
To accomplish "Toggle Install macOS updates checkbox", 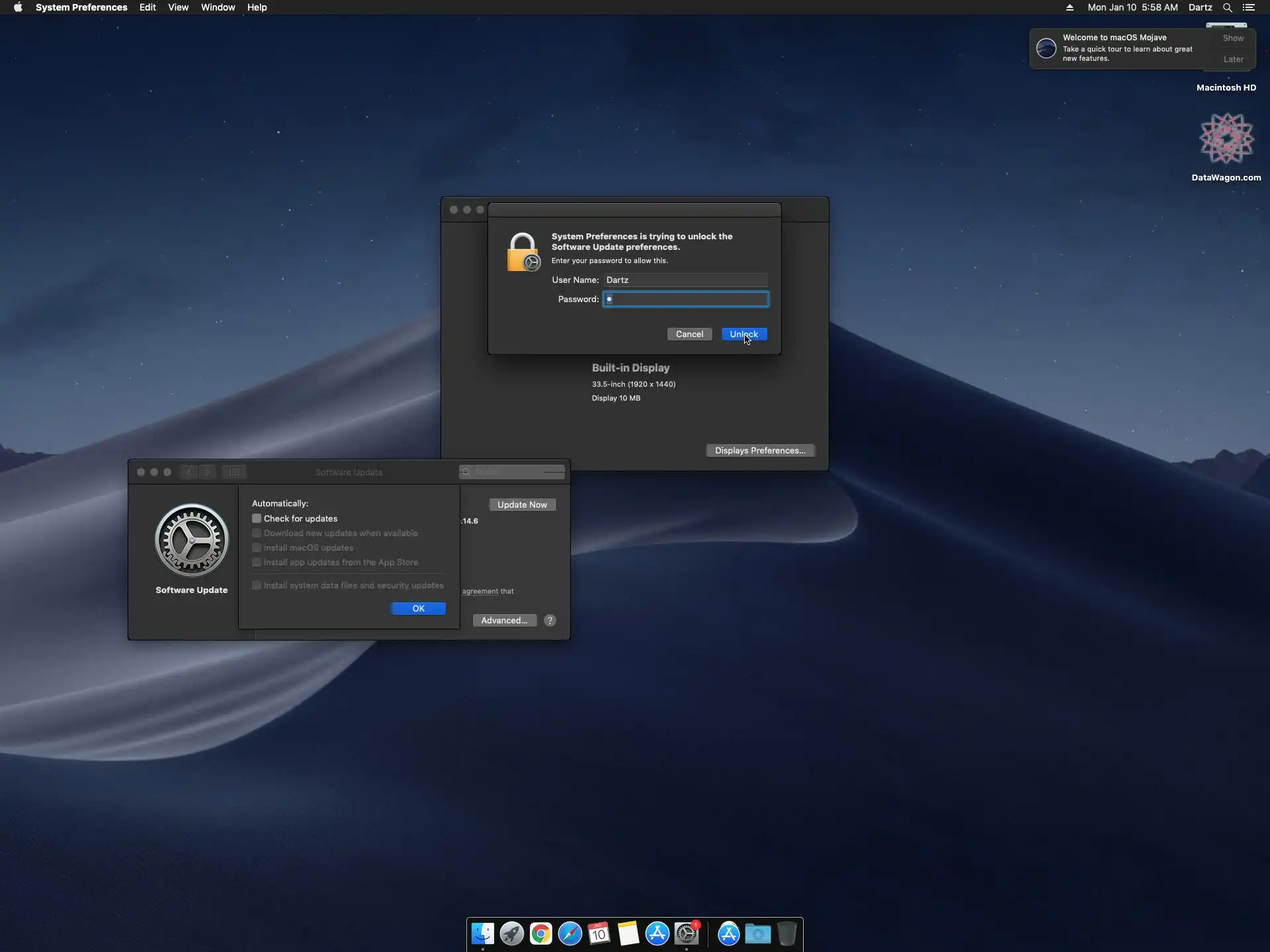I will click(x=257, y=547).
